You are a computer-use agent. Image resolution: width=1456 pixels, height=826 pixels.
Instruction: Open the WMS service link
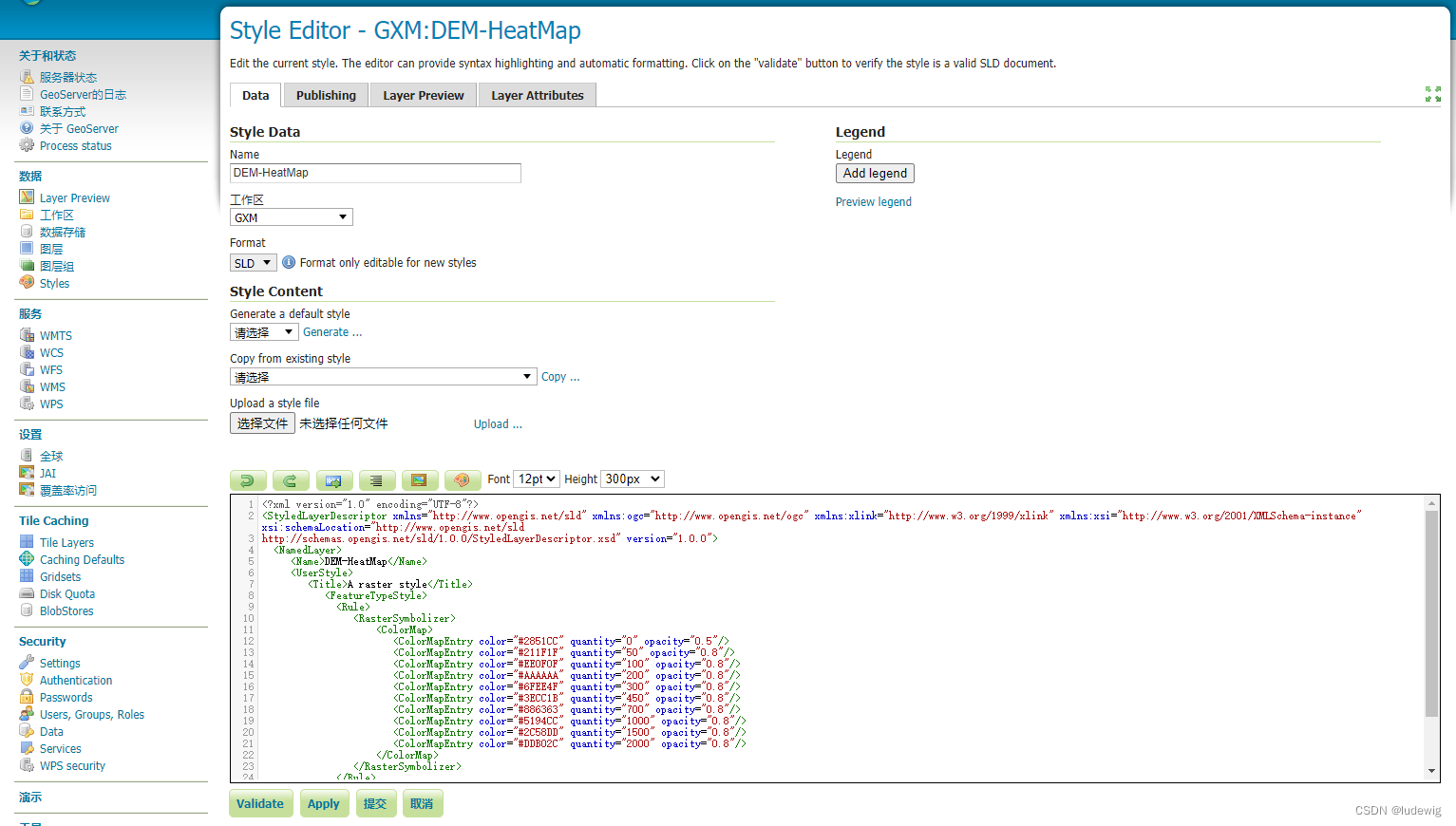pyautogui.click(x=52, y=387)
